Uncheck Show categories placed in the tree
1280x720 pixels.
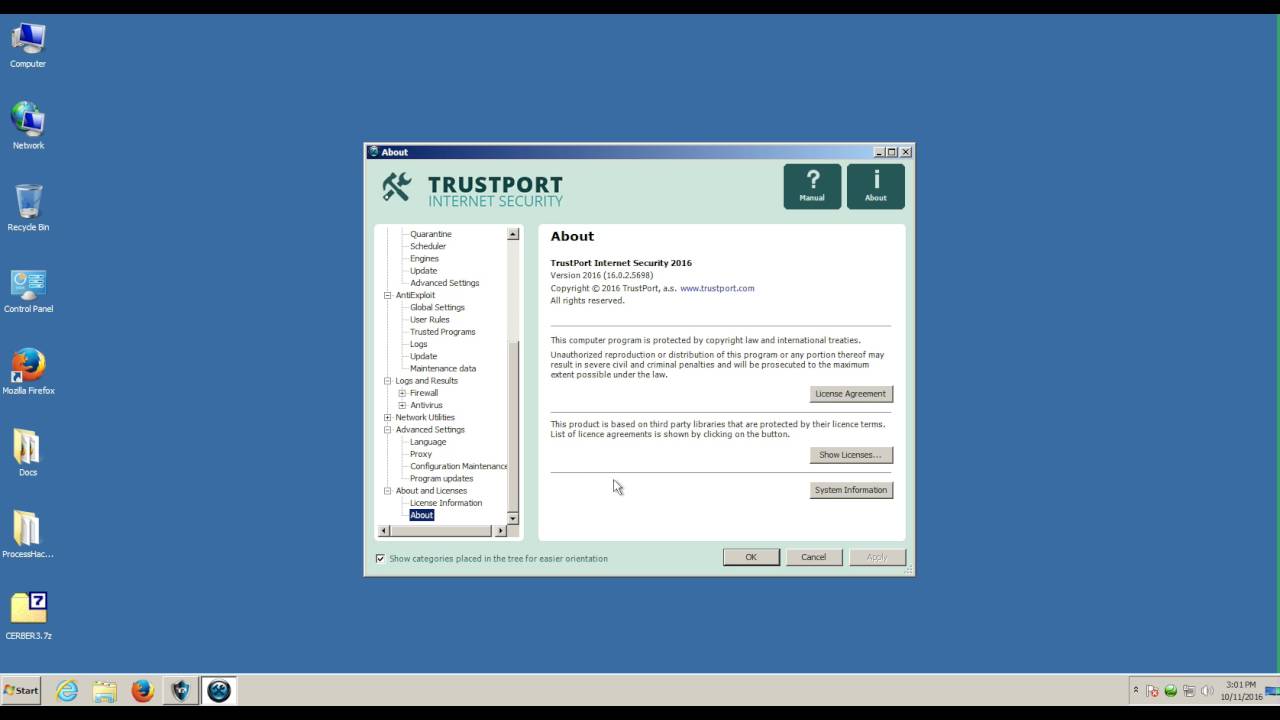380,558
